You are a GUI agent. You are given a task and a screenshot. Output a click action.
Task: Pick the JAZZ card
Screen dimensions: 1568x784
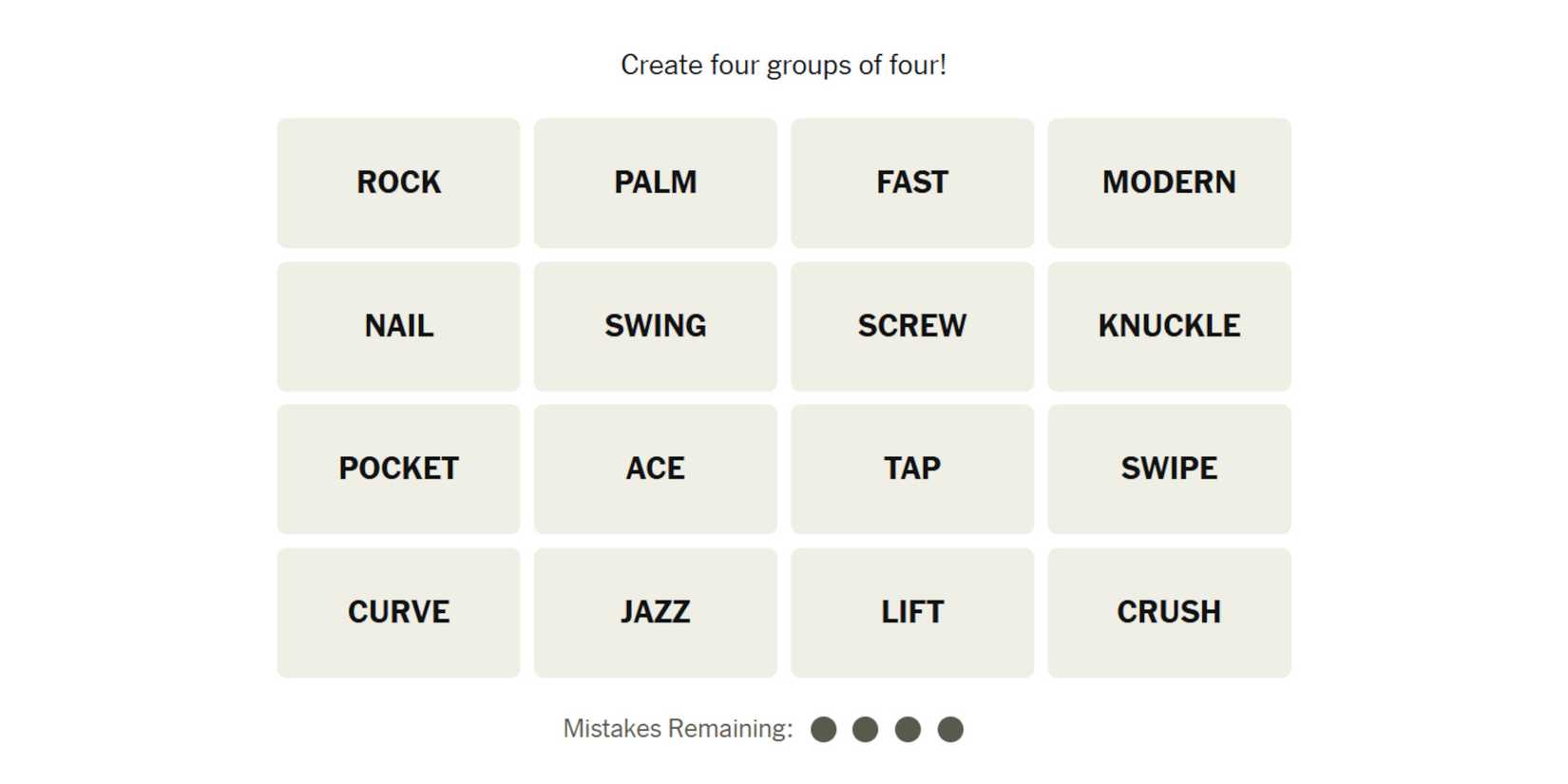pos(655,612)
